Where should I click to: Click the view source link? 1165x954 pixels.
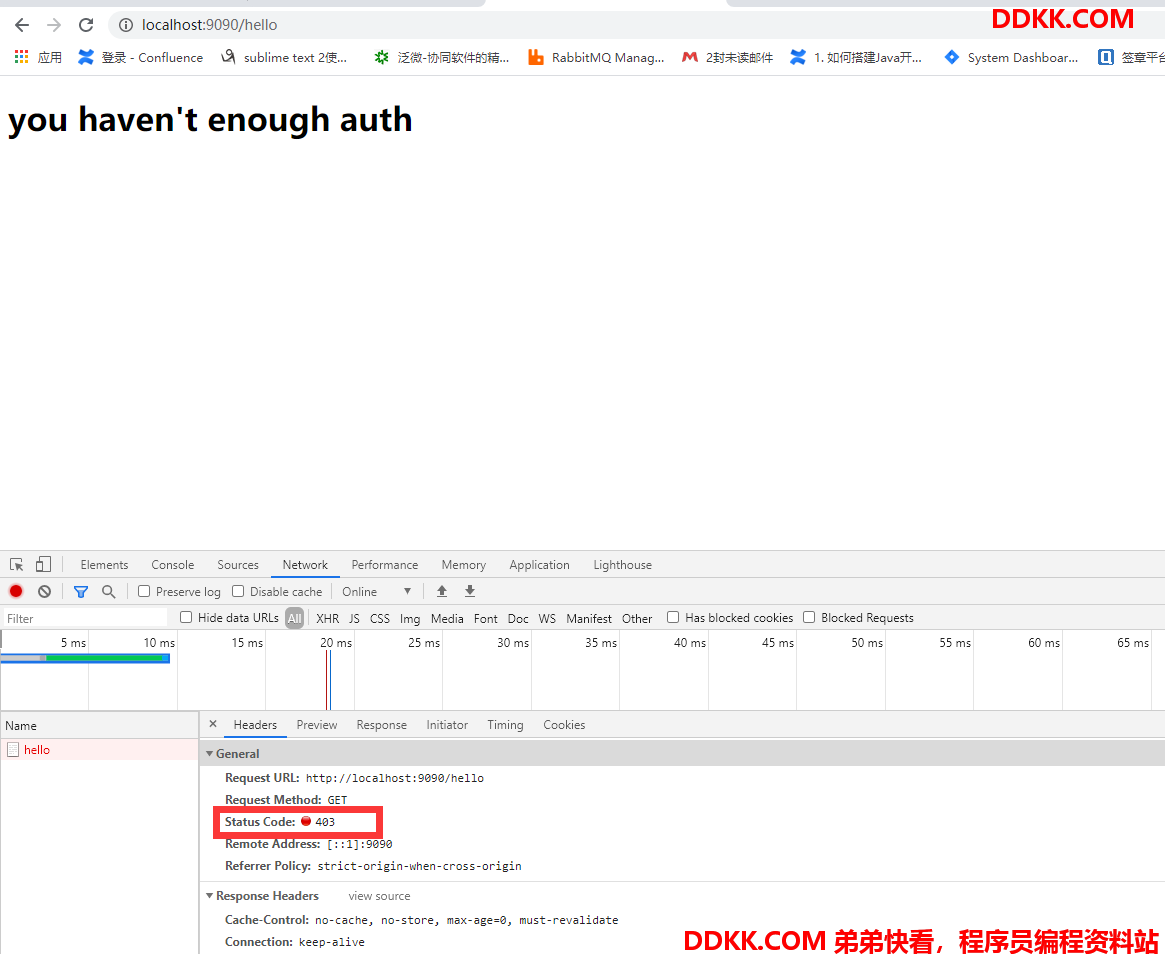pos(379,896)
